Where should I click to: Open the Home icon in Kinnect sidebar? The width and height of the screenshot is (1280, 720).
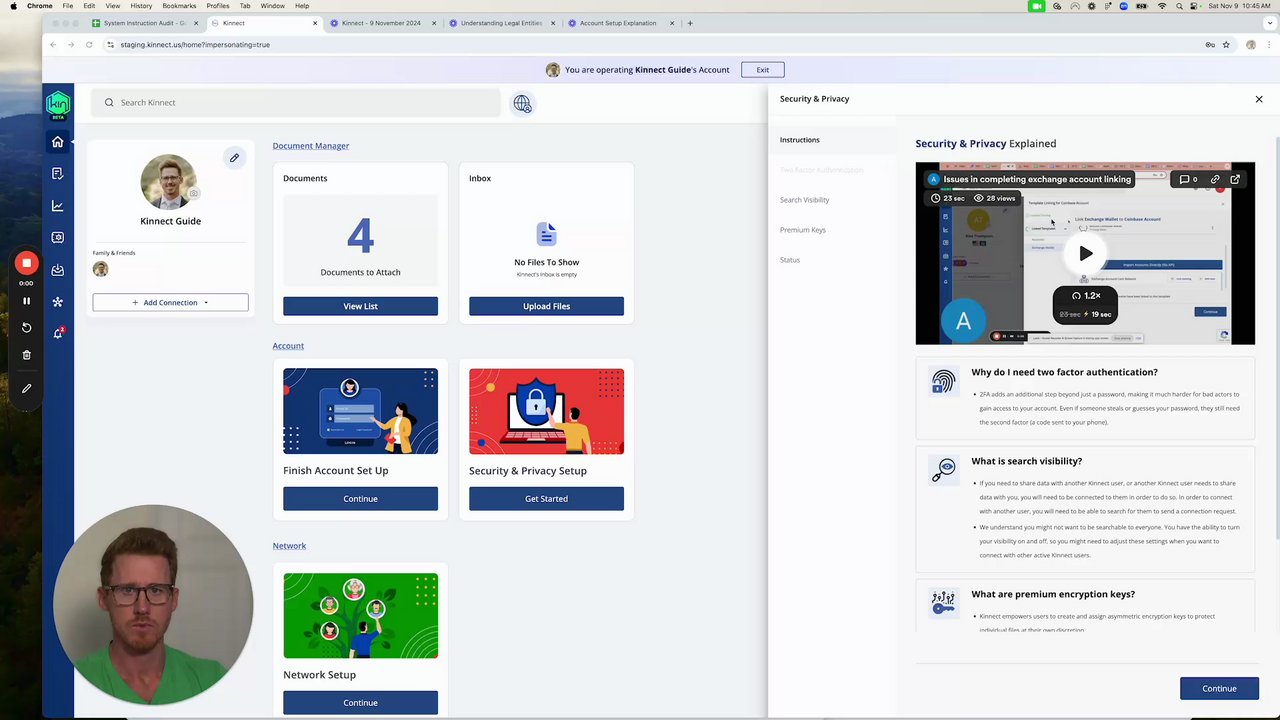tap(57, 142)
